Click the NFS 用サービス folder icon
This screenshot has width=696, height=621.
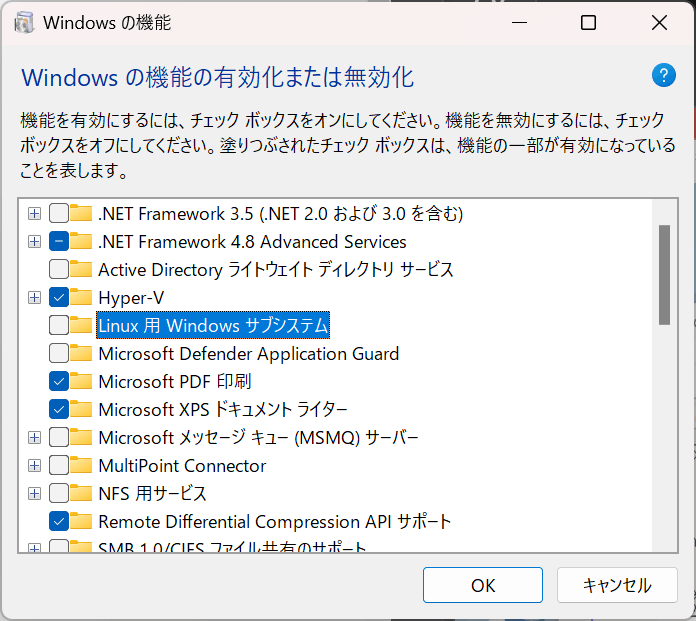[x=81, y=493]
